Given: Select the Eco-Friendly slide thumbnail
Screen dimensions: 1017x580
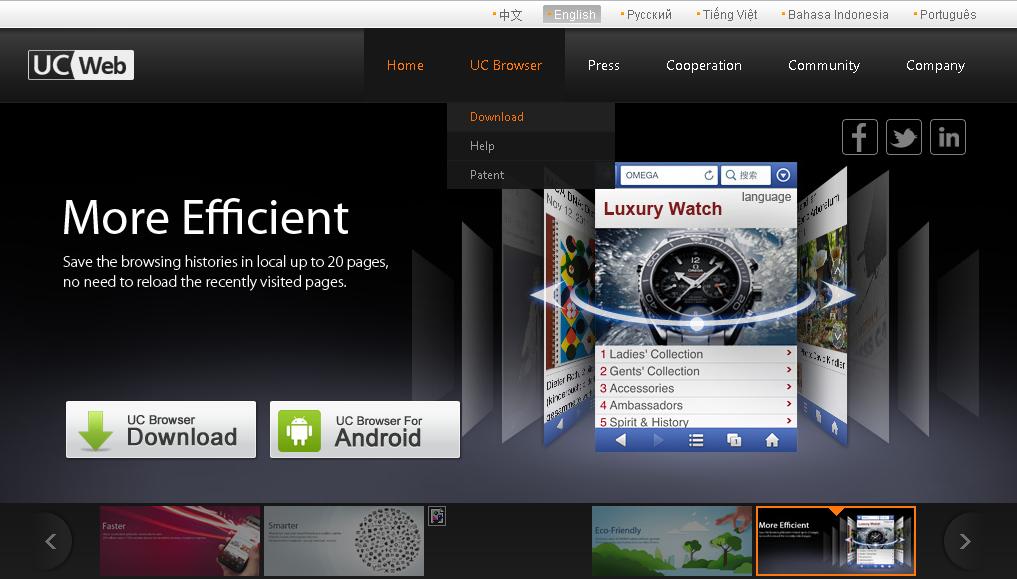Looking at the screenshot, I should [x=672, y=541].
